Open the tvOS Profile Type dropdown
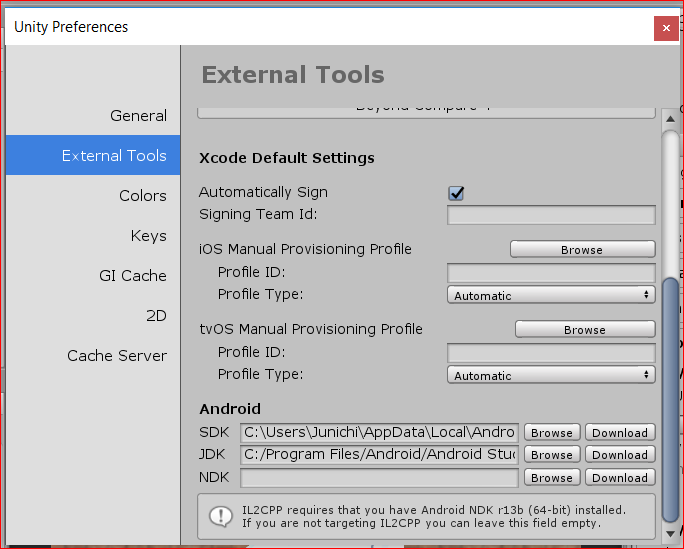The width and height of the screenshot is (684, 549). pyautogui.click(x=551, y=375)
